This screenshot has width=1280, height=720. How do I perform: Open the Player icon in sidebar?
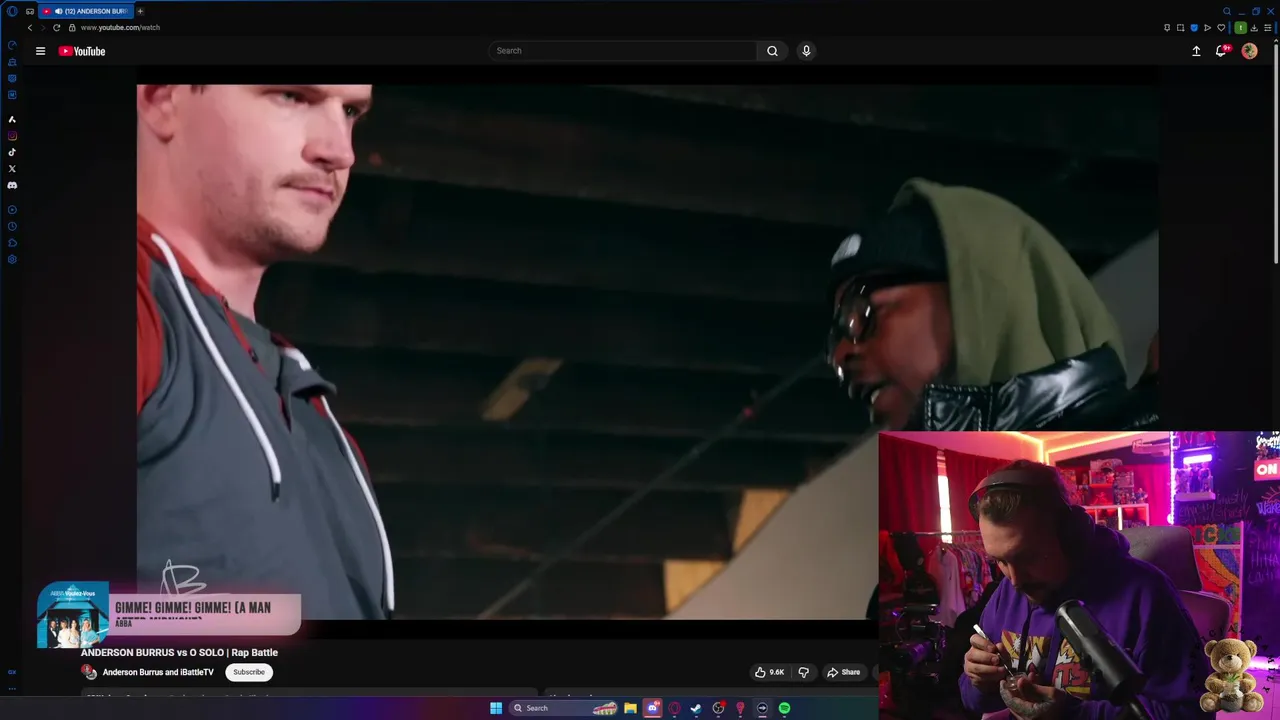click(x=12, y=210)
